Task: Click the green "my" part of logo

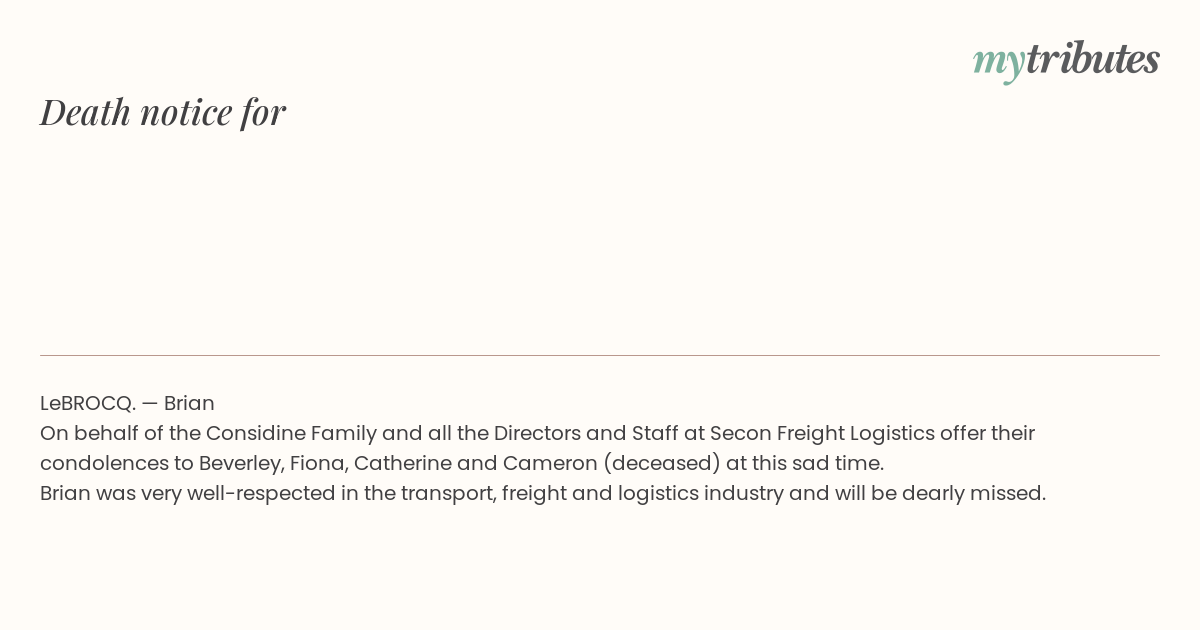Action: (999, 64)
